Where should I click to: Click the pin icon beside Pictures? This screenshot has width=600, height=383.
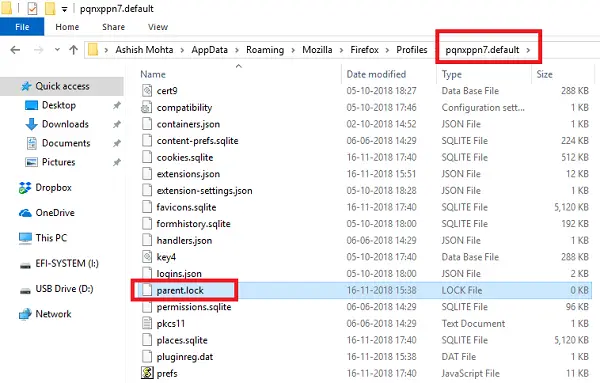[x=117, y=163]
